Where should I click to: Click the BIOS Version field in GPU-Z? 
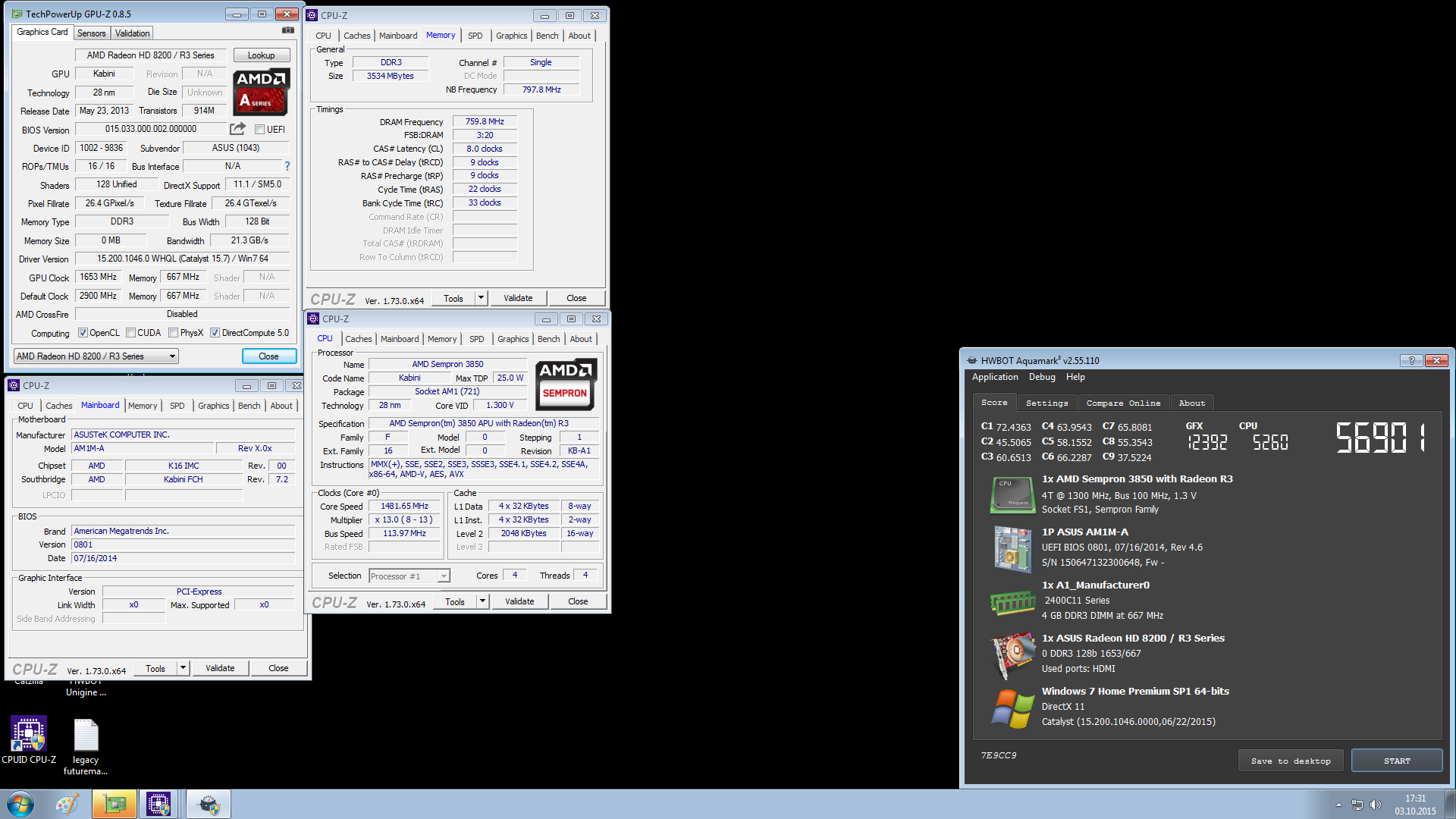coord(151,129)
